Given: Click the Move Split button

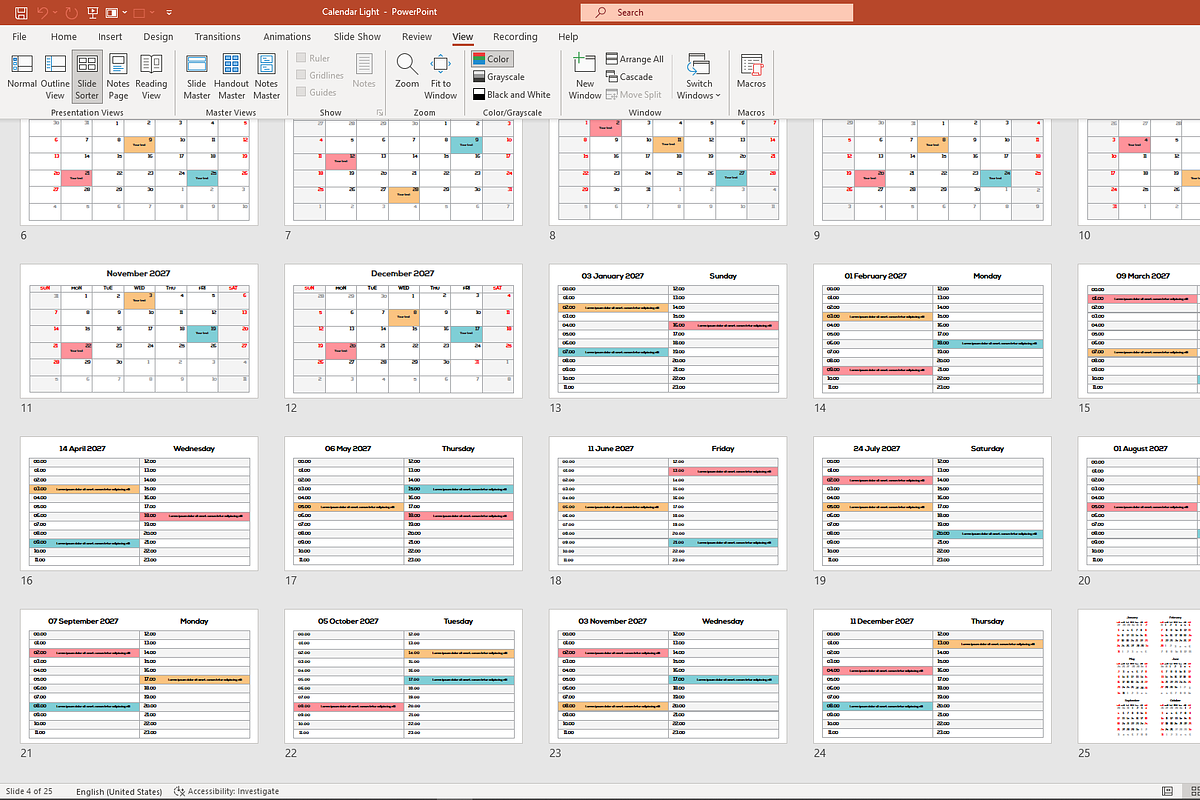Looking at the screenshot, I should 633,95.
